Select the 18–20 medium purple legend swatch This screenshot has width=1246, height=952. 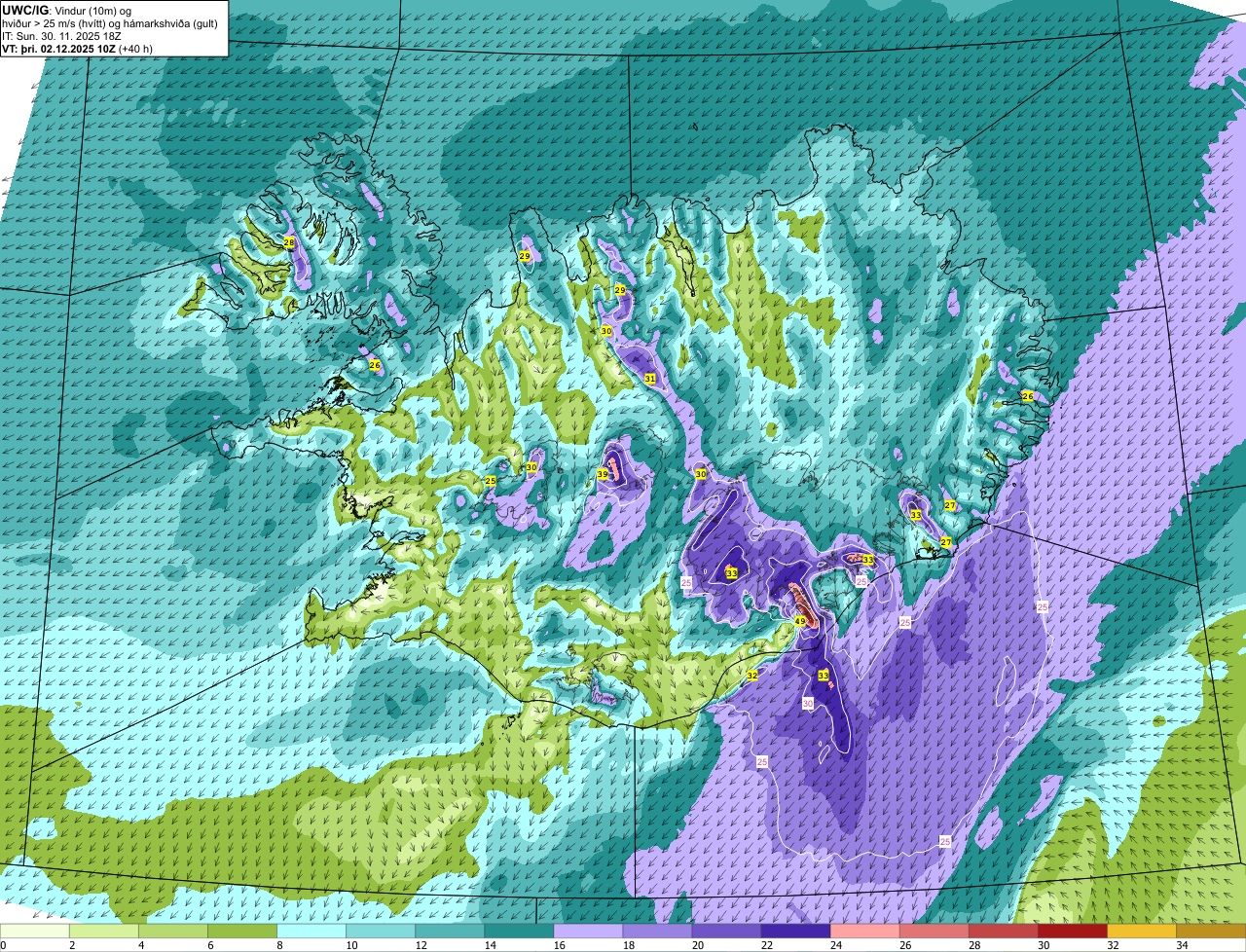[657, 932]
